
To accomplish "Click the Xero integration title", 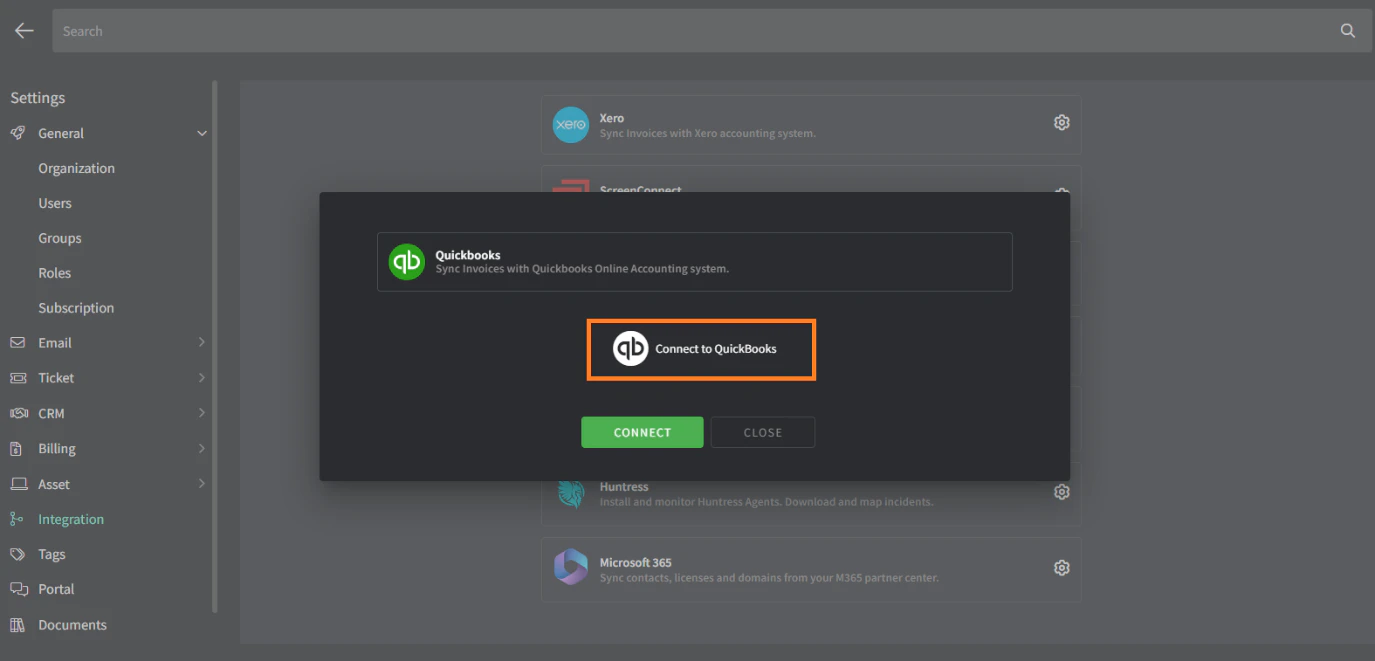I will point(611,118).
